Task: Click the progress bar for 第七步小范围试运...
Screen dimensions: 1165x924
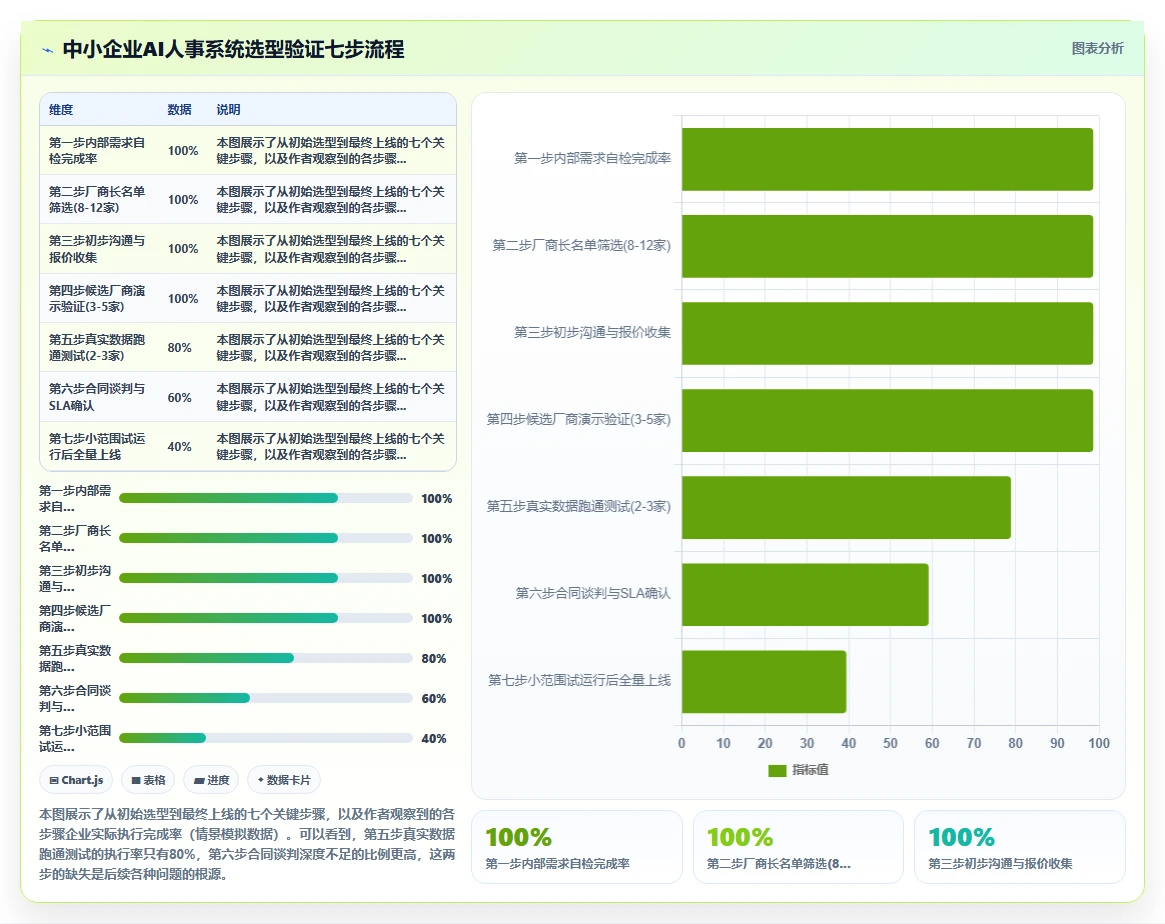Action: 265,738
